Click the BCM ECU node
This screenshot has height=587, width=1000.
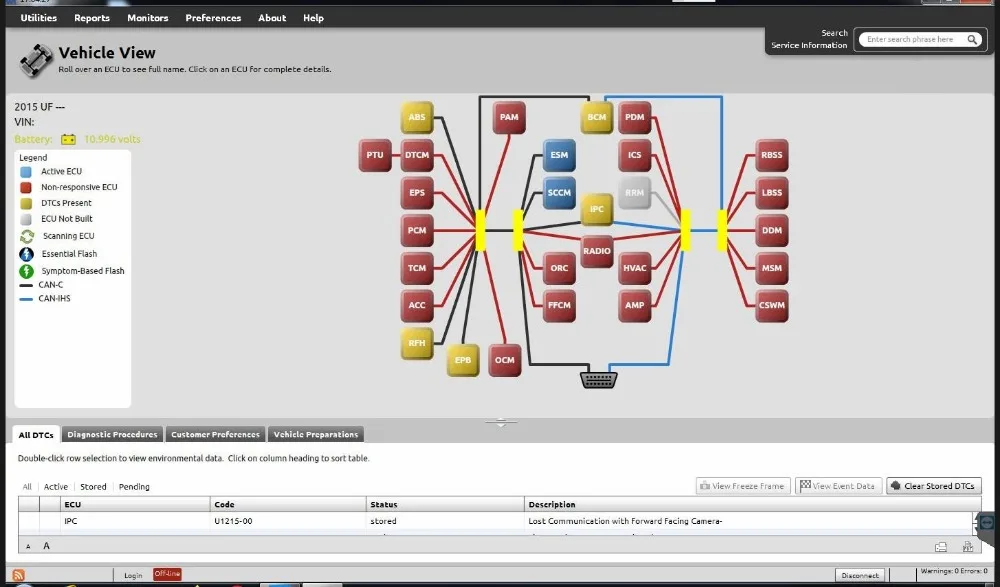[x=597, y=117]
